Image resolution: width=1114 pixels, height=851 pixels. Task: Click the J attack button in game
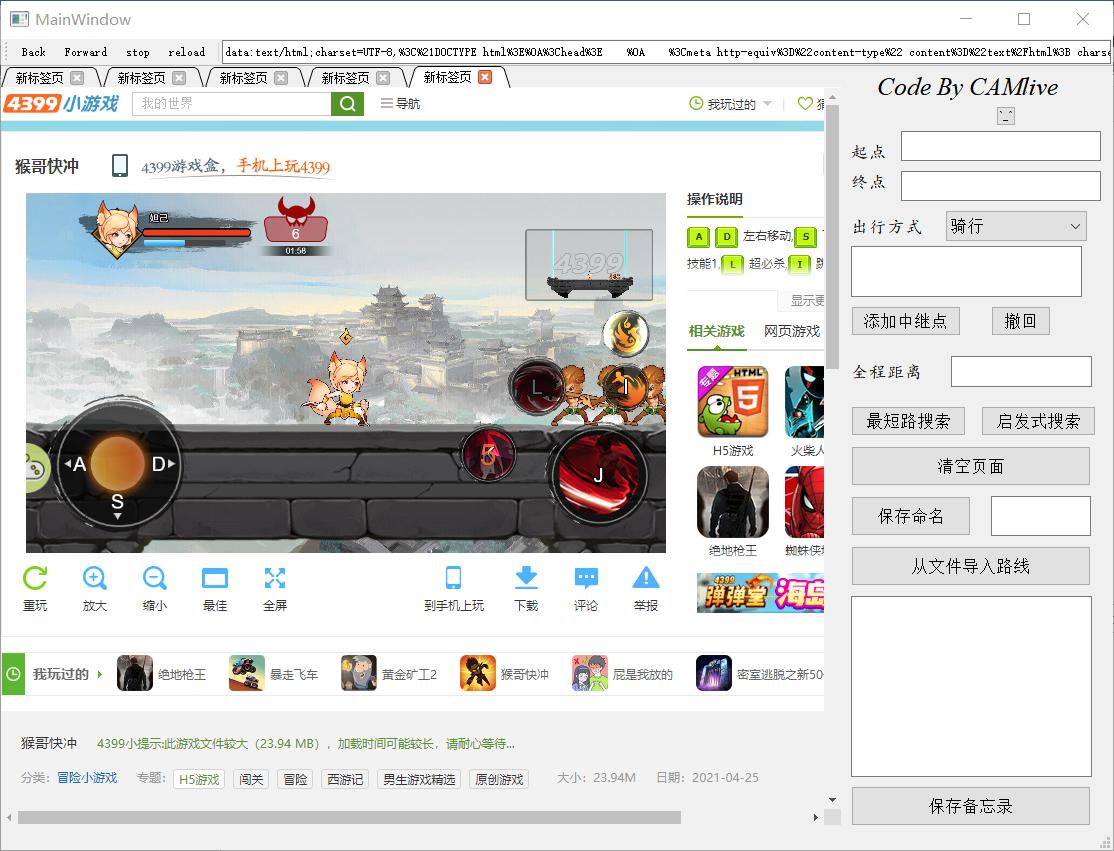599,475
